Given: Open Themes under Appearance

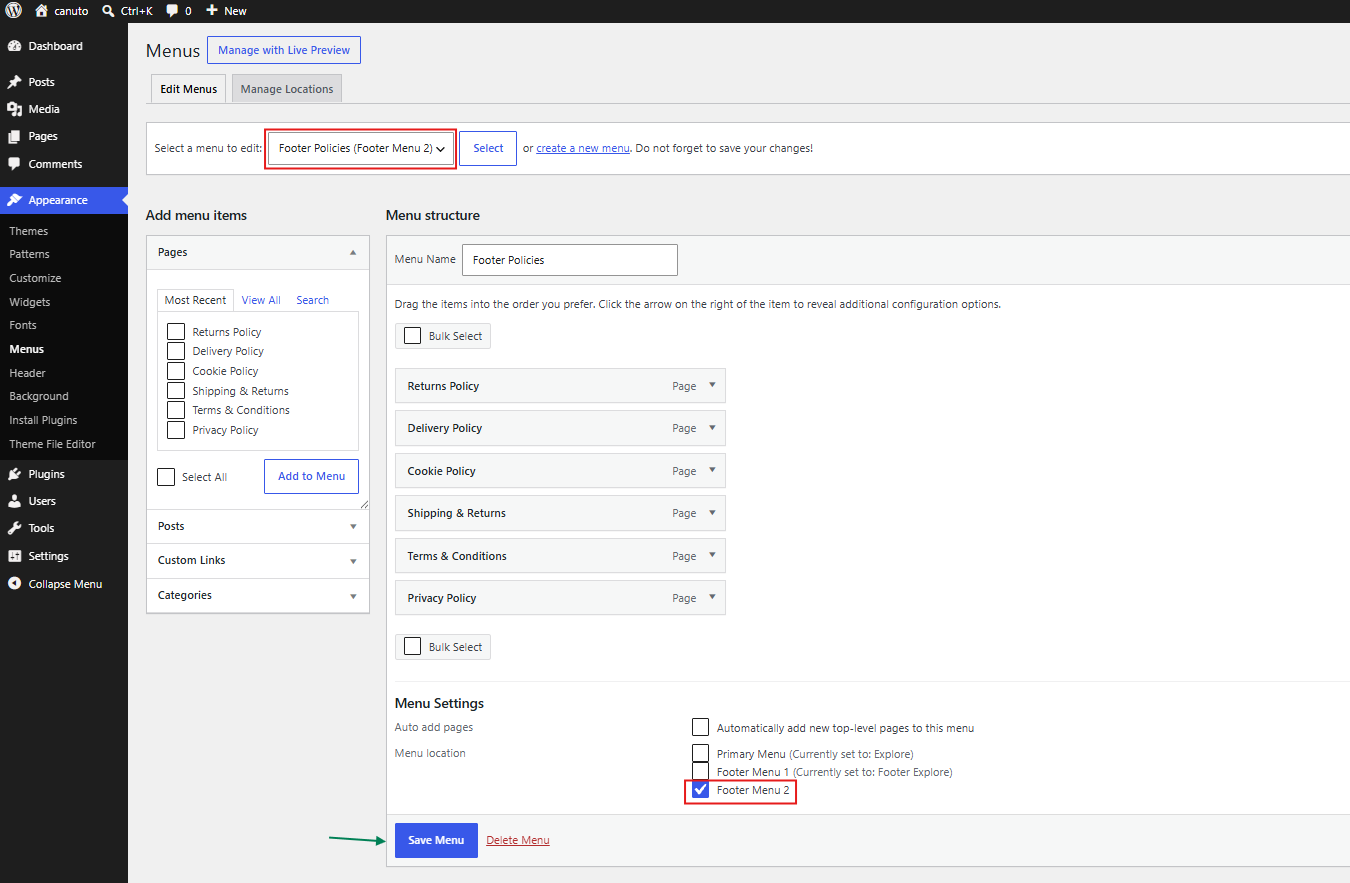Looking at the screenshot, I should (29, 231).
